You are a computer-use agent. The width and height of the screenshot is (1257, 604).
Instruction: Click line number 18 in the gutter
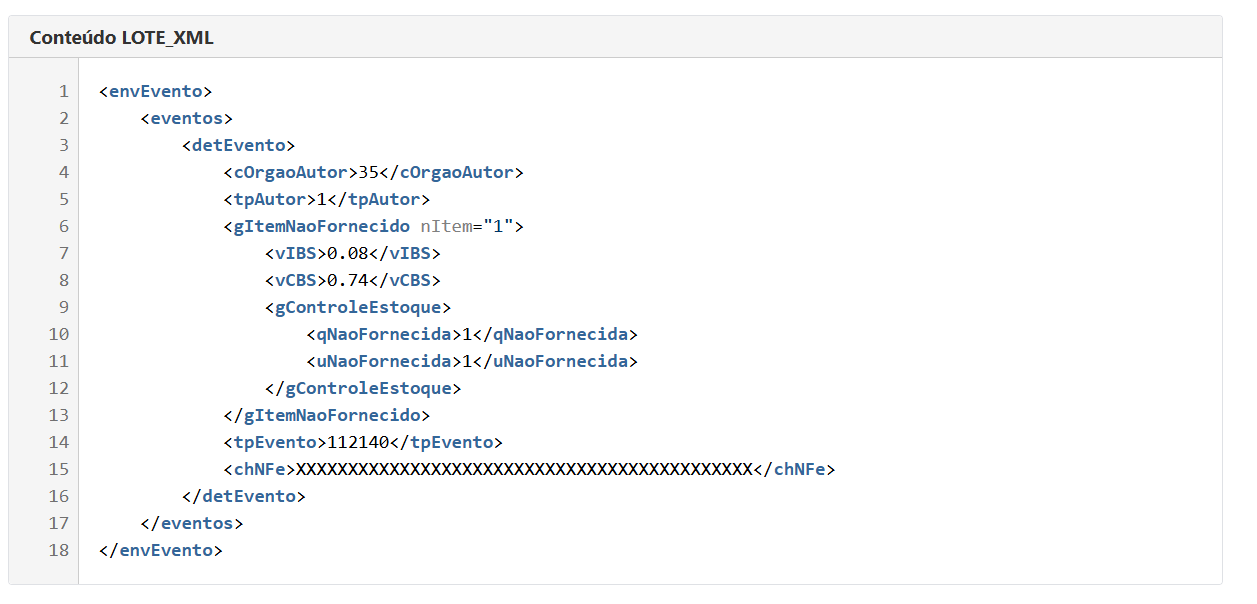58,550
